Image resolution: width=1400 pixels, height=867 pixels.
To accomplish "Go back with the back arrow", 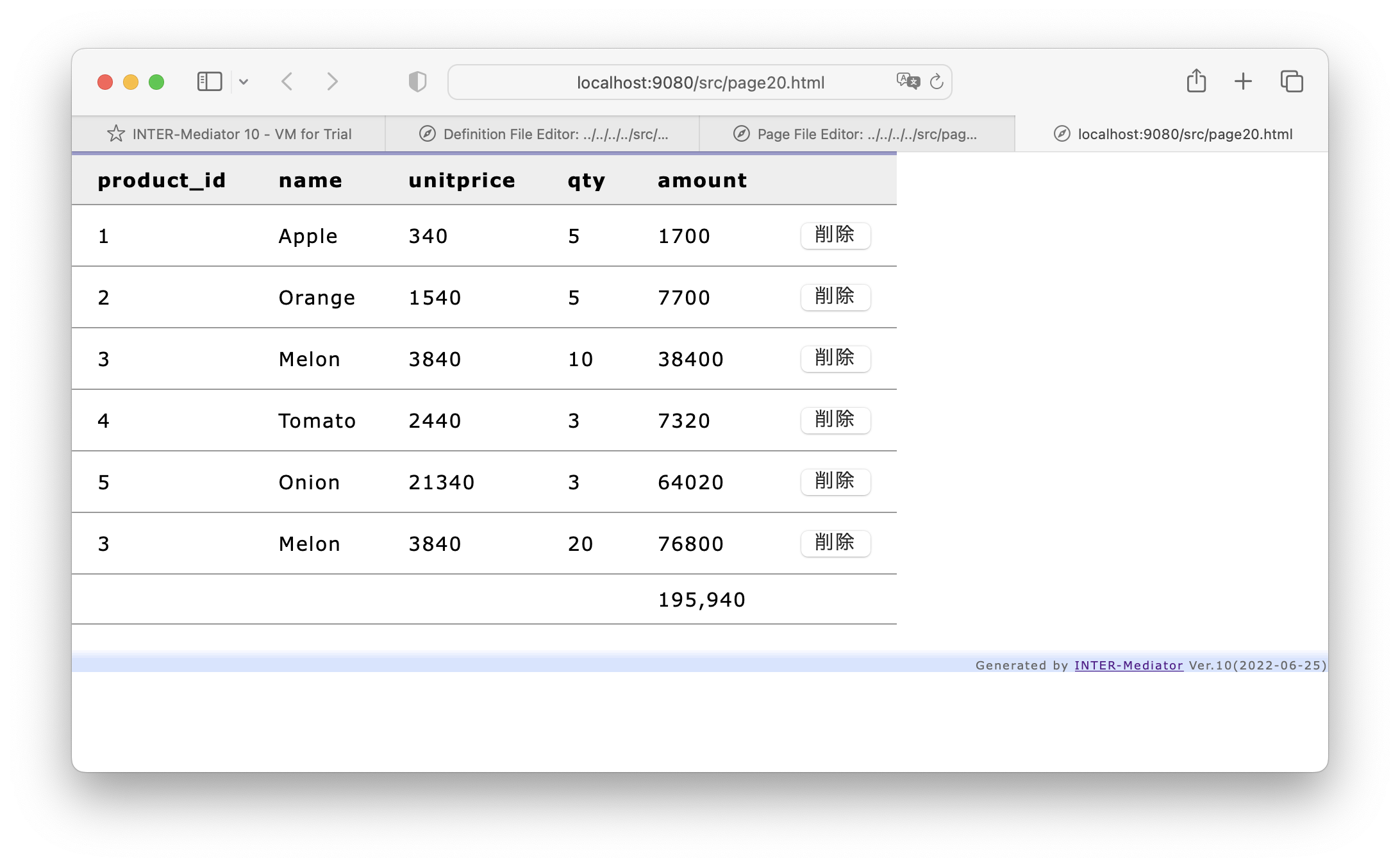I will [x=287, y=81].
